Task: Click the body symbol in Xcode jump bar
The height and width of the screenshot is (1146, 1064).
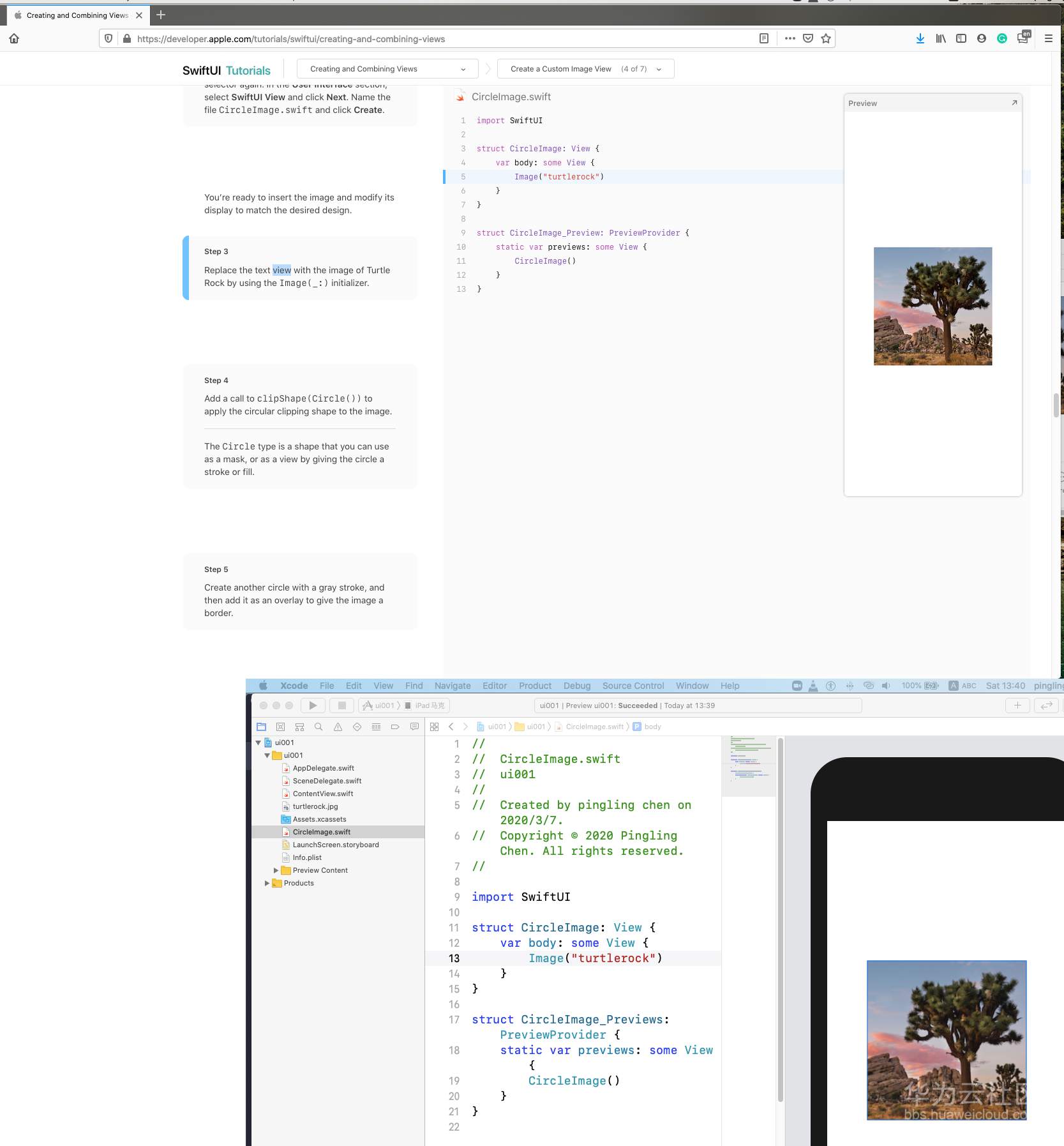Action: point(647,727)
